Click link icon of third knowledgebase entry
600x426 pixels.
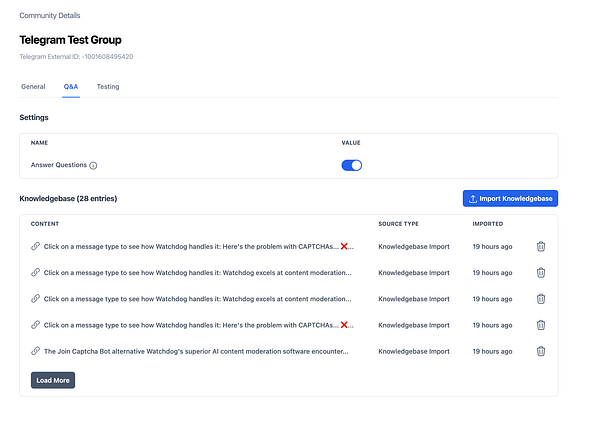click(35, 298)
